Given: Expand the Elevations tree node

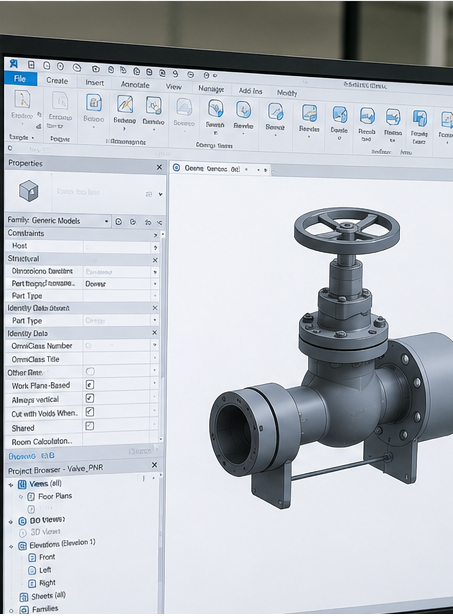Looking at the screenshot, I should pos(11,546).
